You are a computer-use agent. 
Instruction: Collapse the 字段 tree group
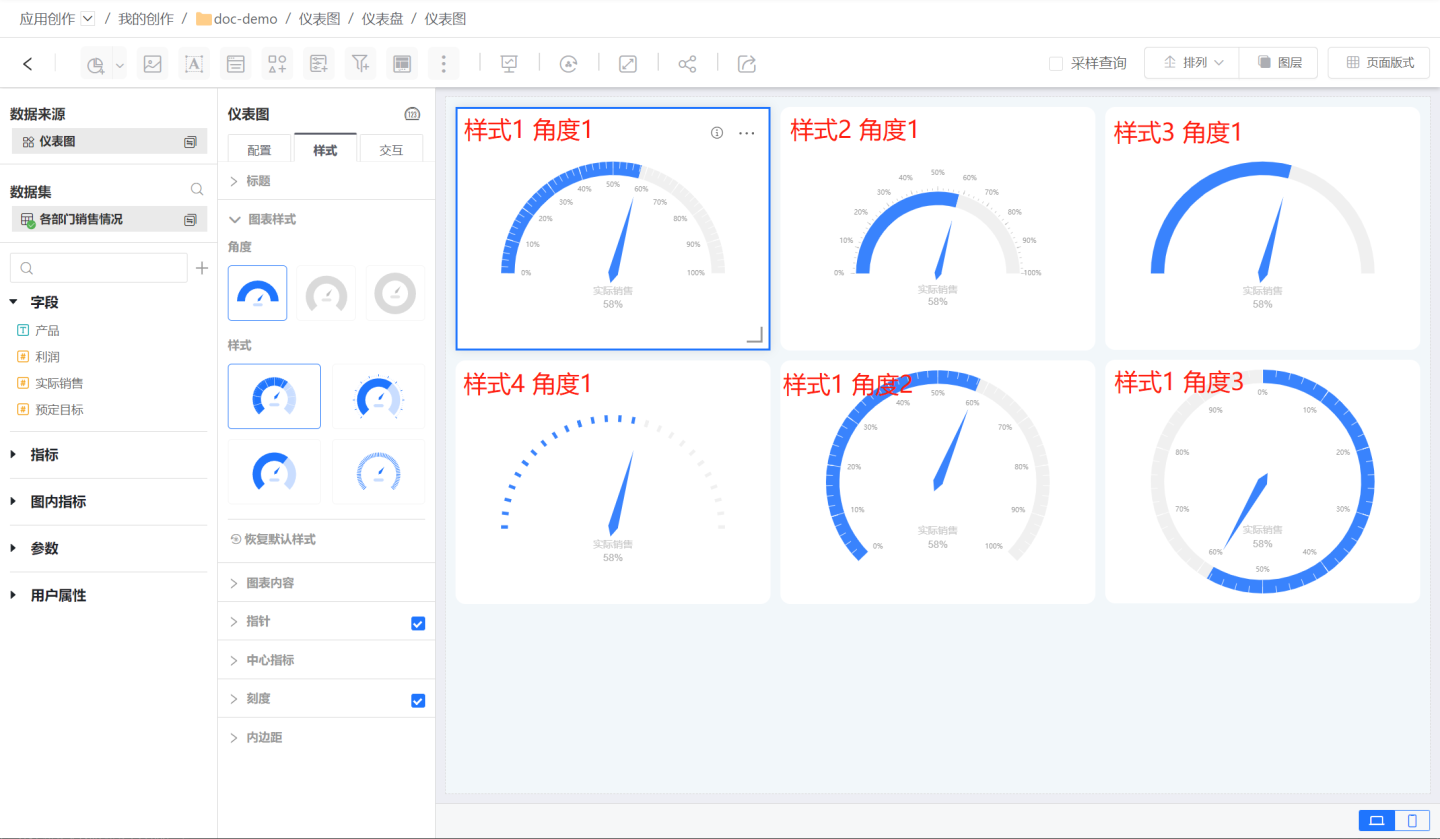click(14, 302)
